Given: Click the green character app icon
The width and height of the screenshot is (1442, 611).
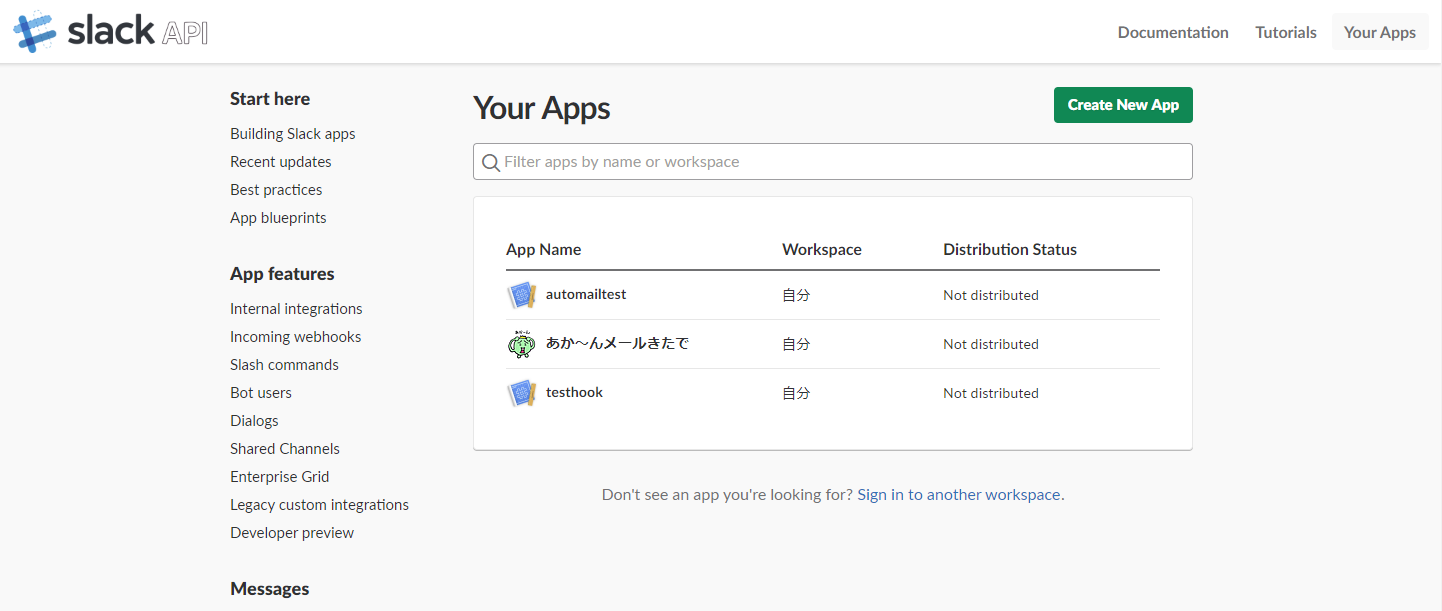Looking at the screenshot, I should [x=522, y=344].
